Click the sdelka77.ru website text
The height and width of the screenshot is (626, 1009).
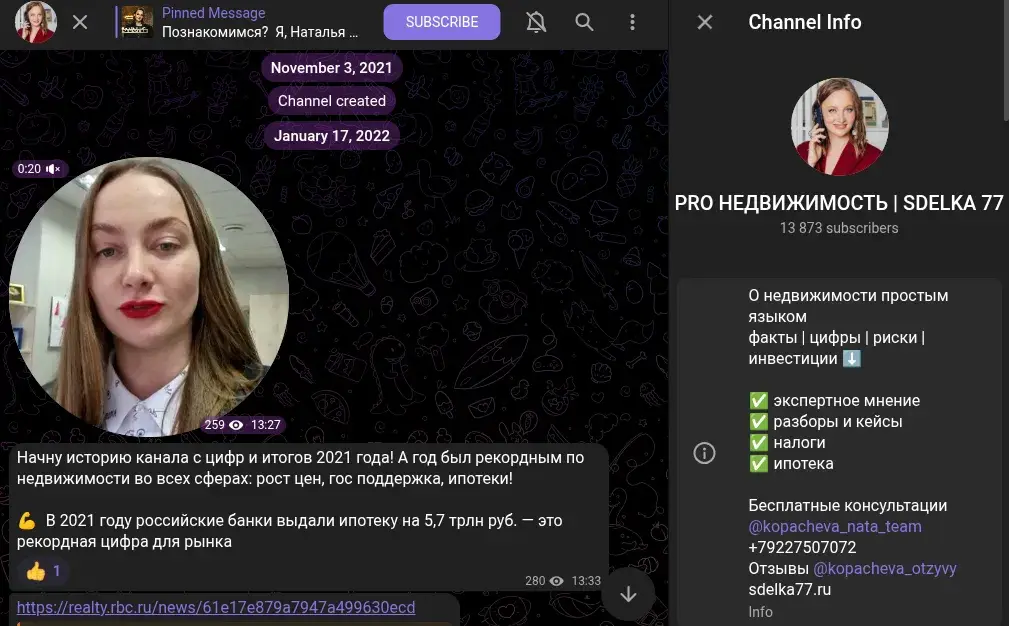point(790,589)
